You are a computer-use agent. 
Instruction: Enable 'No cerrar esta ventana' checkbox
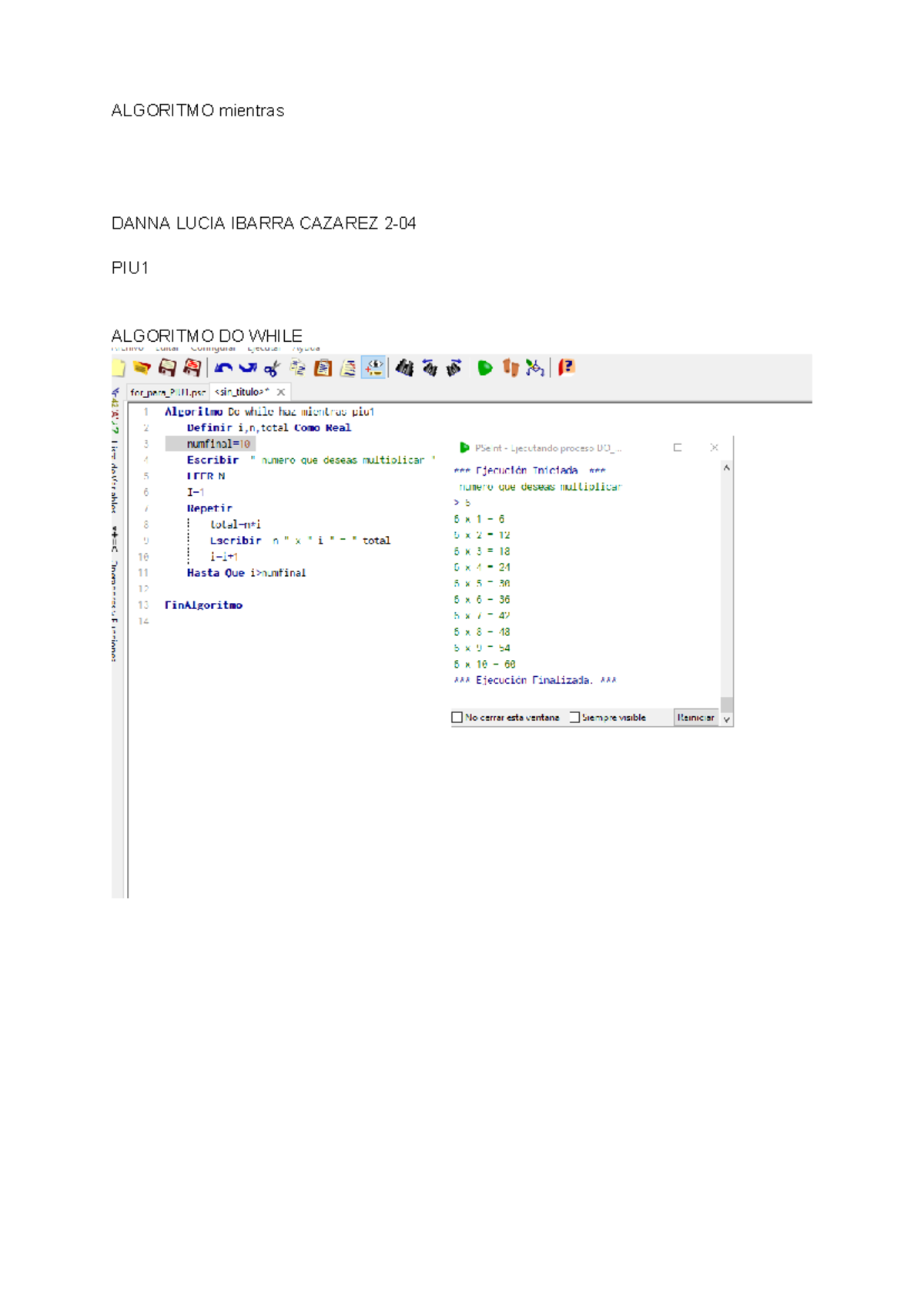457,718
